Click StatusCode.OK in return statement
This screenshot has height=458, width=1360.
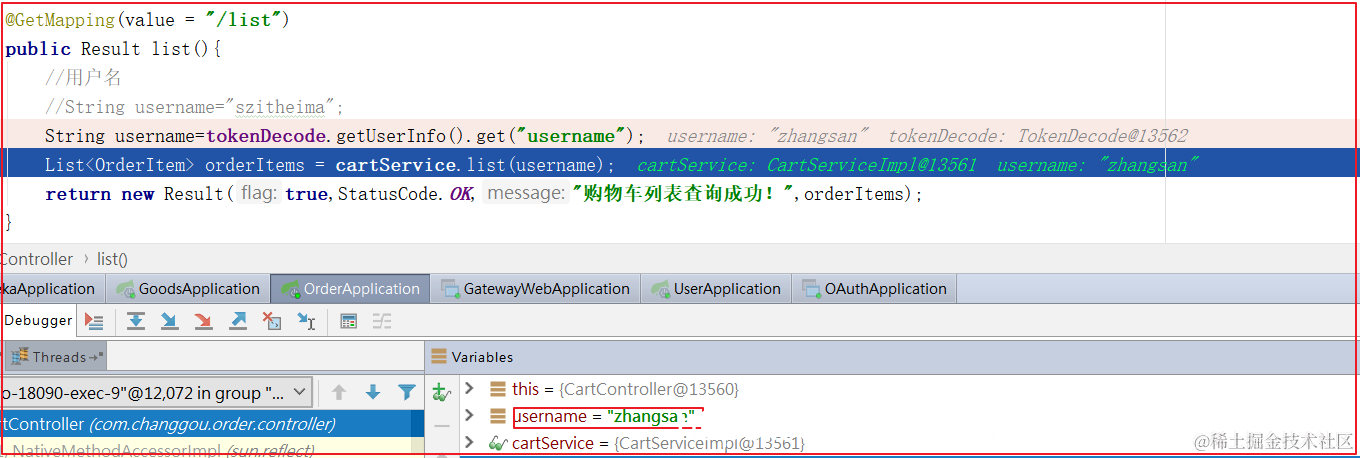click(x=405, y=194)
